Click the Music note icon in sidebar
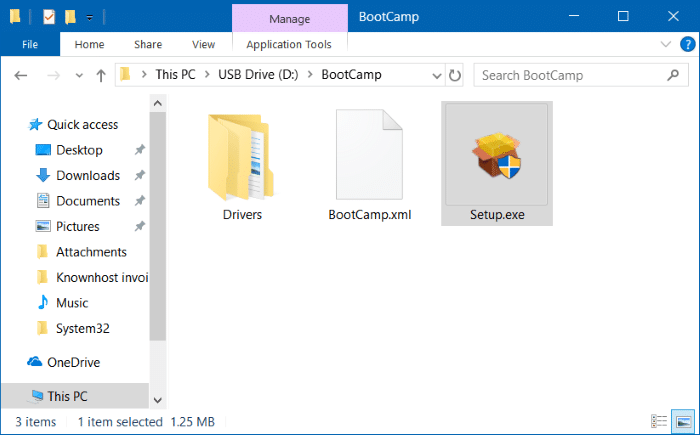 (x=43, y=302)
